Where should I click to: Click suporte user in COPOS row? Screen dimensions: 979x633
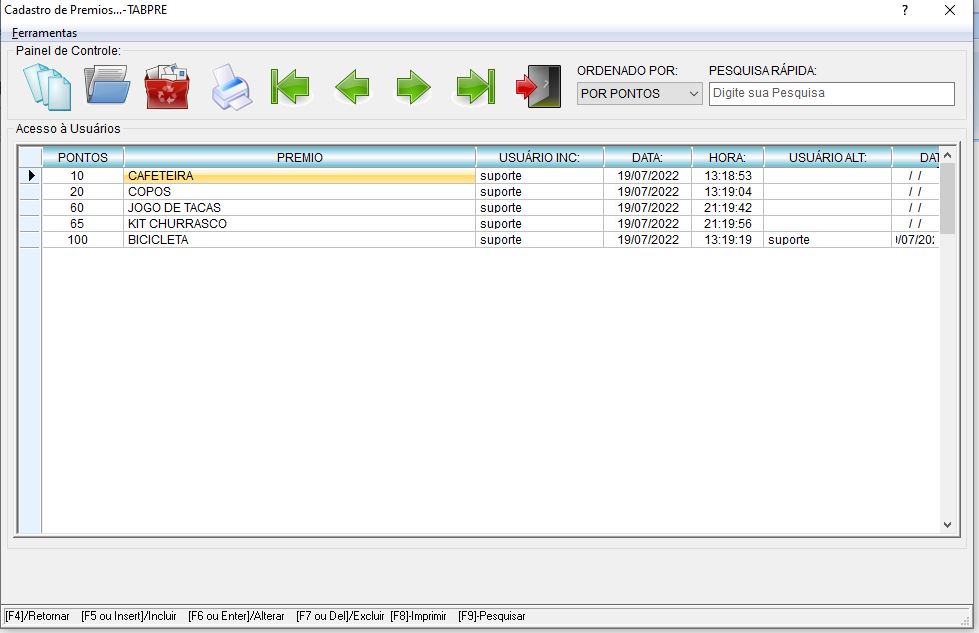click(x=539, y=192)
